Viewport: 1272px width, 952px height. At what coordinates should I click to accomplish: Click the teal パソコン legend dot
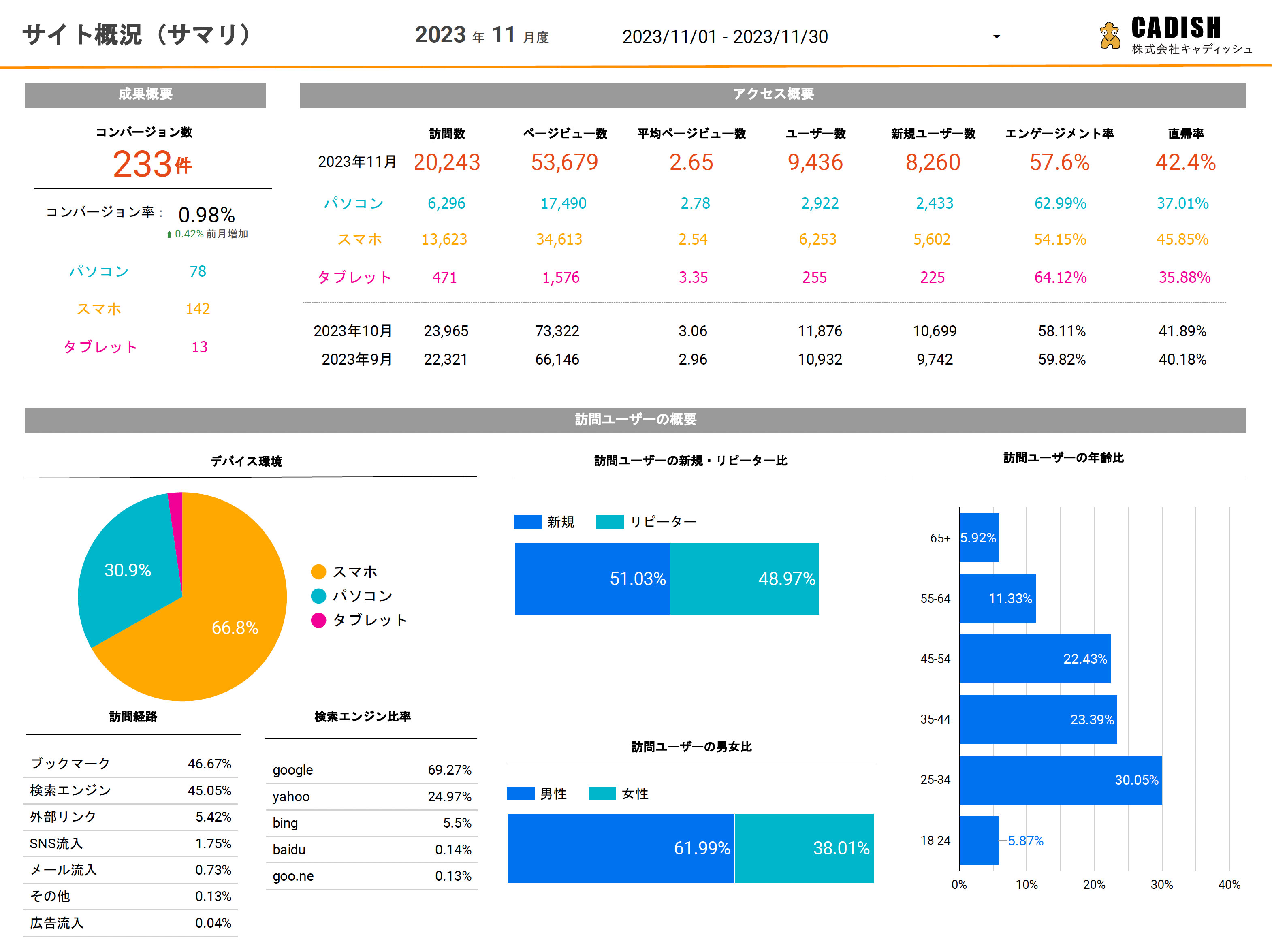pyautogui.click(x=318, y=596)
